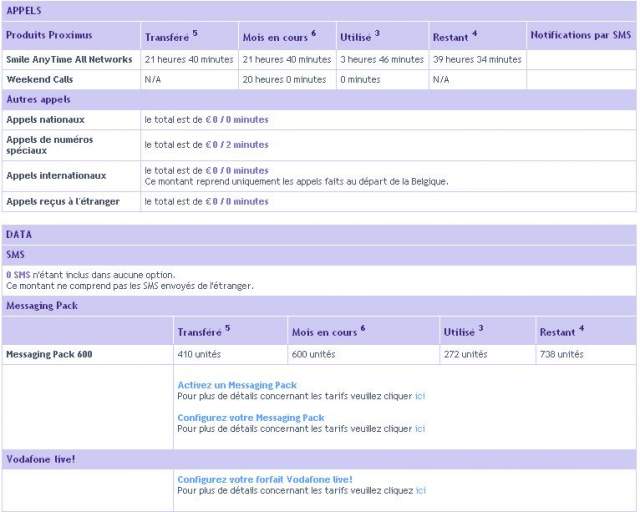Click 'ici' below 'Activez un Messaging Pack'
The height and width of the screenshot is (512, 640).
coord(420,396)
